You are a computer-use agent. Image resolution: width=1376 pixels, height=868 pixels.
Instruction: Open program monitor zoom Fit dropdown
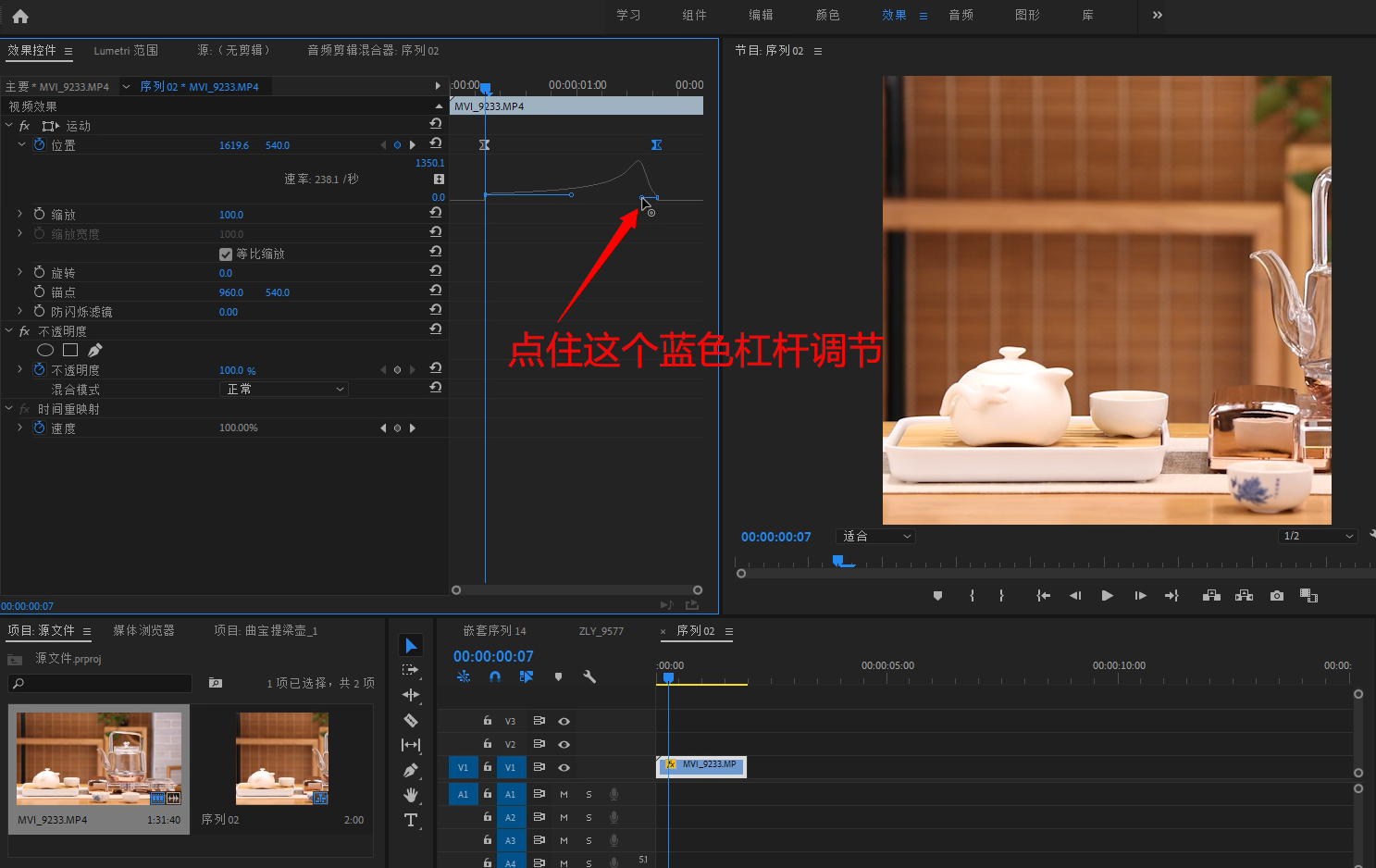pyautogui.click(x=875, y=536)
